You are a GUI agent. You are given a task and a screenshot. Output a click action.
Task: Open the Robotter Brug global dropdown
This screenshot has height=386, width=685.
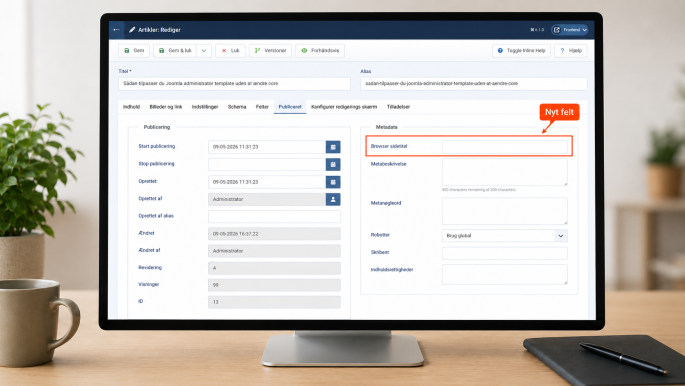click(505, 236)
